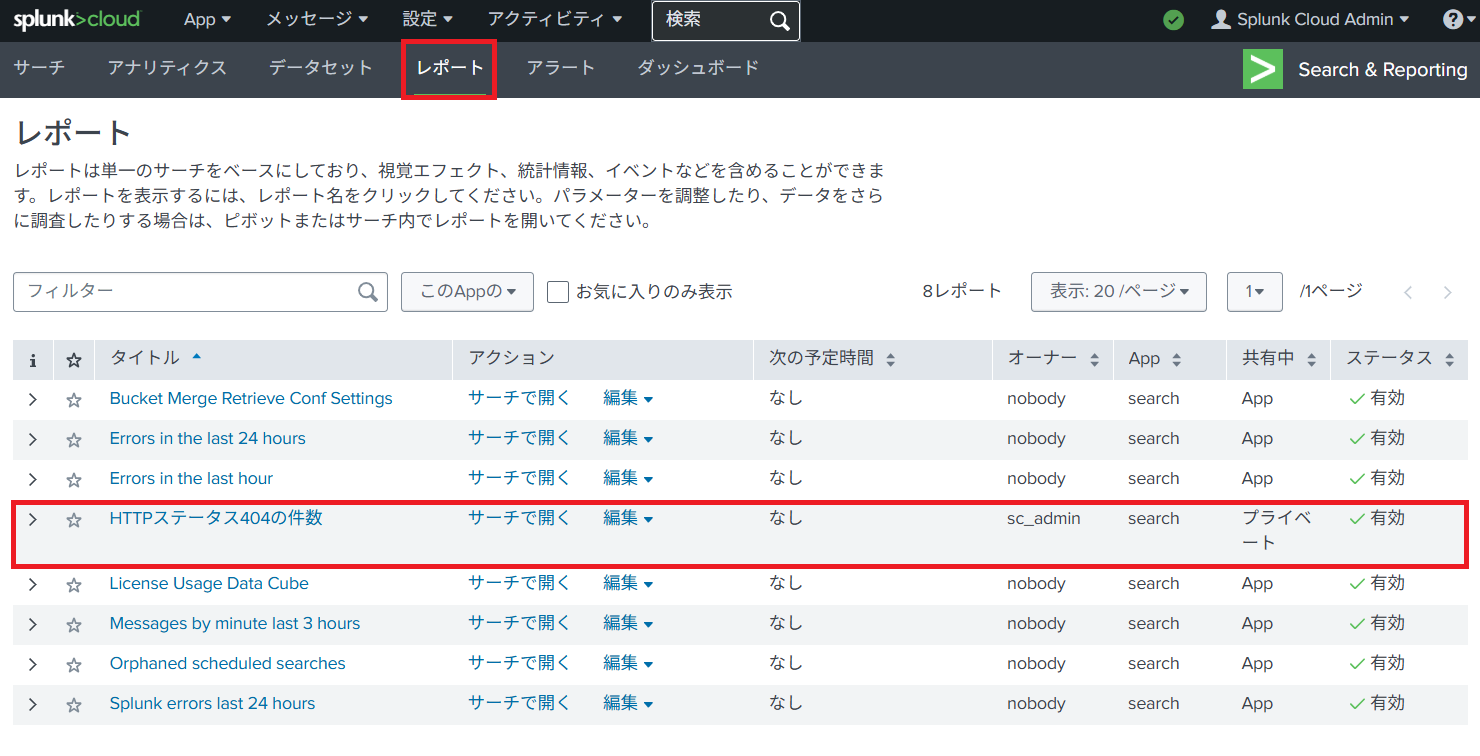
Task: Click the Search & Reporting app icon
Action: click(1263, 69)
